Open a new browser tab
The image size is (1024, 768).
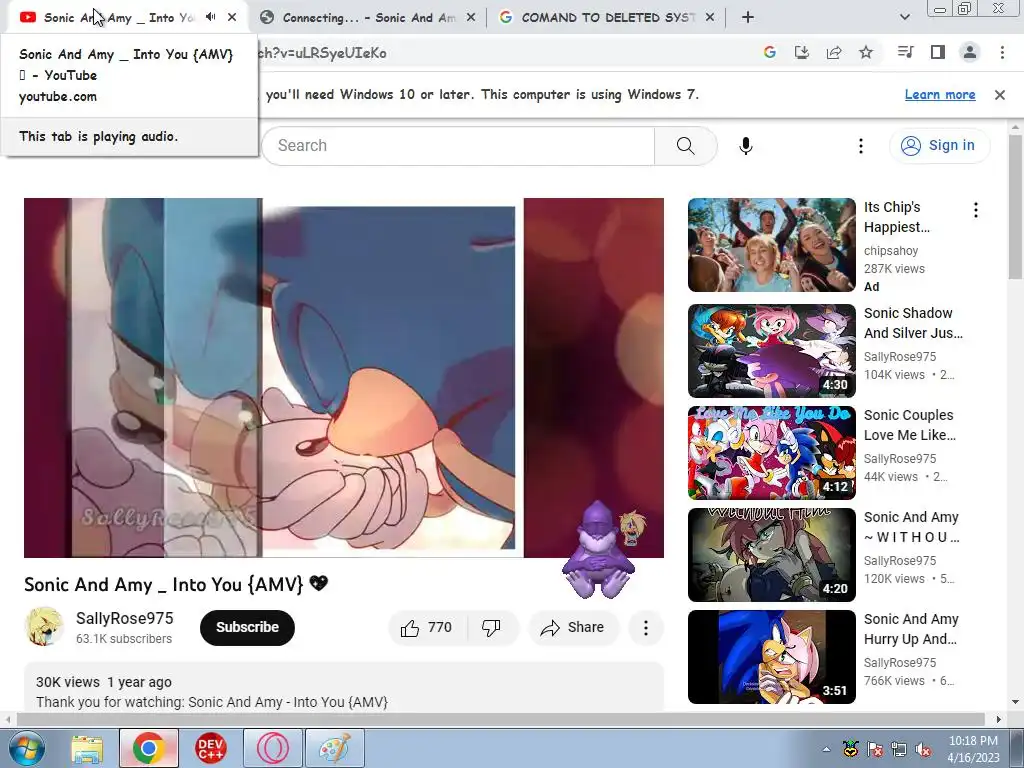(748, 18)
